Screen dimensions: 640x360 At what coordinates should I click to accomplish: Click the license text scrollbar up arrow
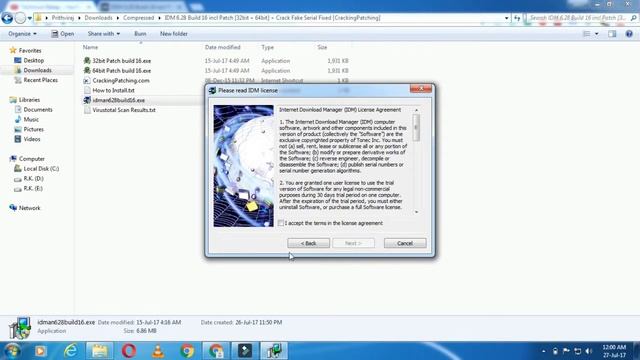click(416, 110)
